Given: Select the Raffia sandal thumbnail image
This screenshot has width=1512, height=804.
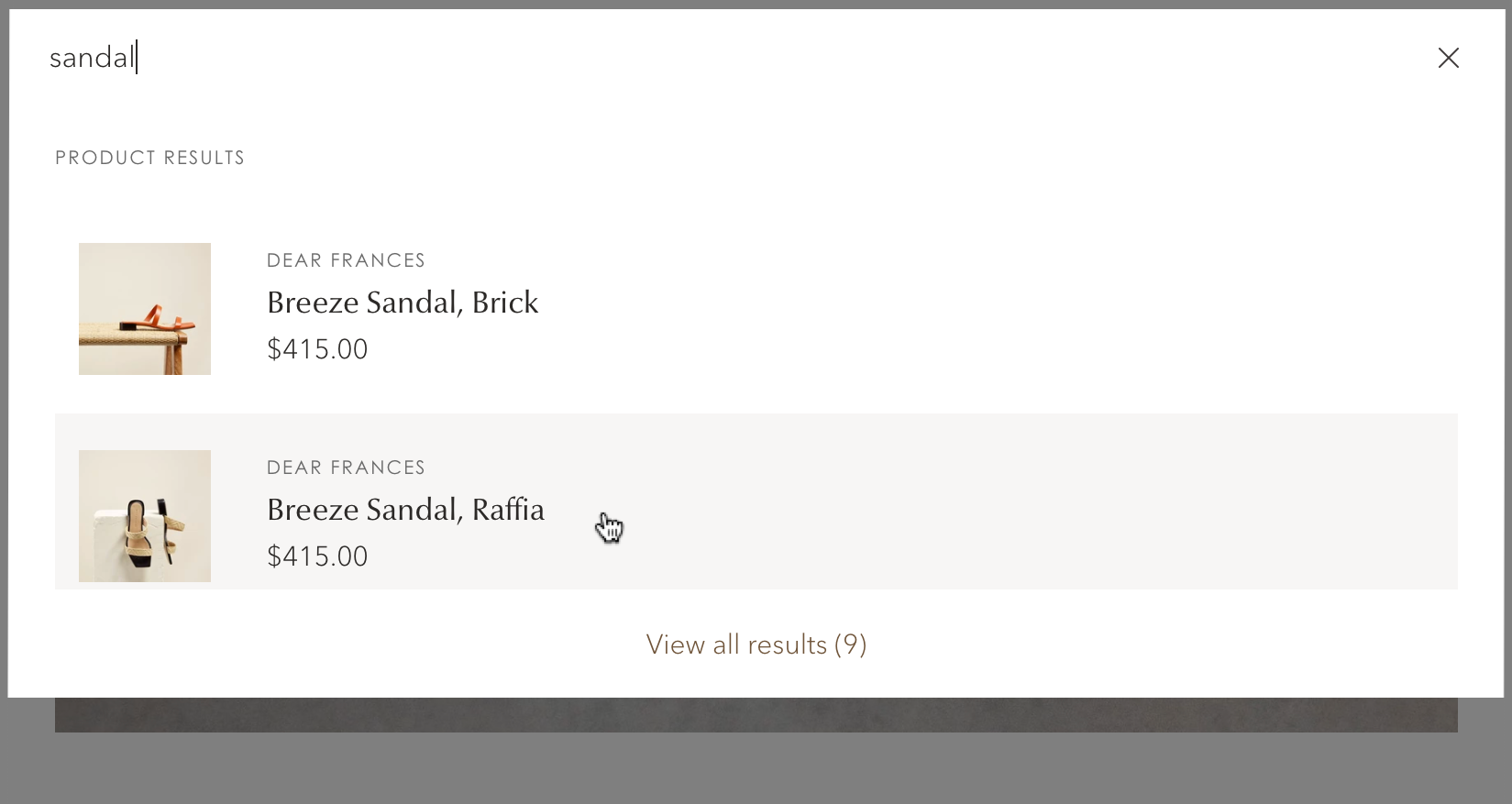Looking at the screenshot, I should tap(144, 515).
